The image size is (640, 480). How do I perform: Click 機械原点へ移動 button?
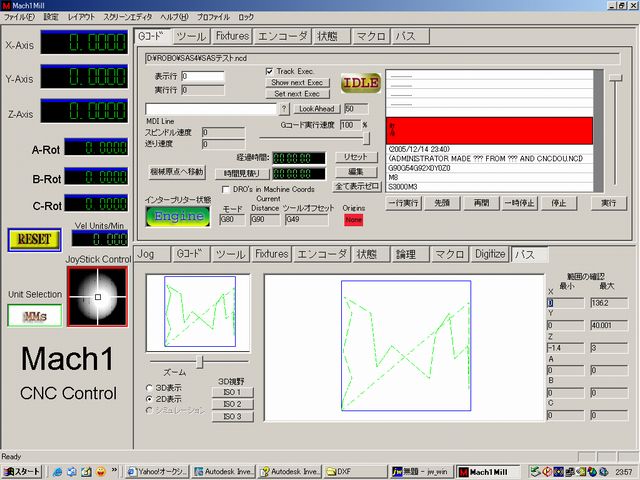click(177, 172)
